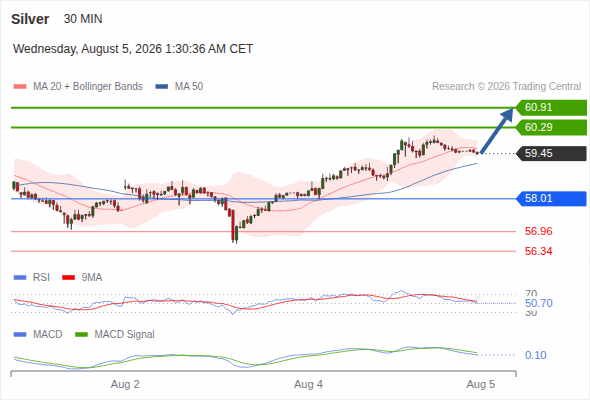Click the Silver chart title

(30, 19)
